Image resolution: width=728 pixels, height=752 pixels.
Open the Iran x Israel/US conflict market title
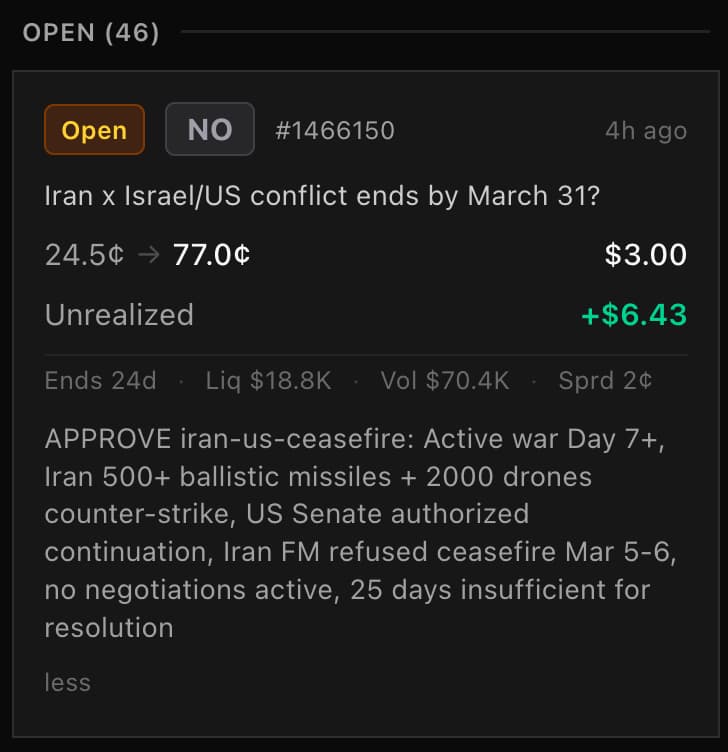point(322,195)
